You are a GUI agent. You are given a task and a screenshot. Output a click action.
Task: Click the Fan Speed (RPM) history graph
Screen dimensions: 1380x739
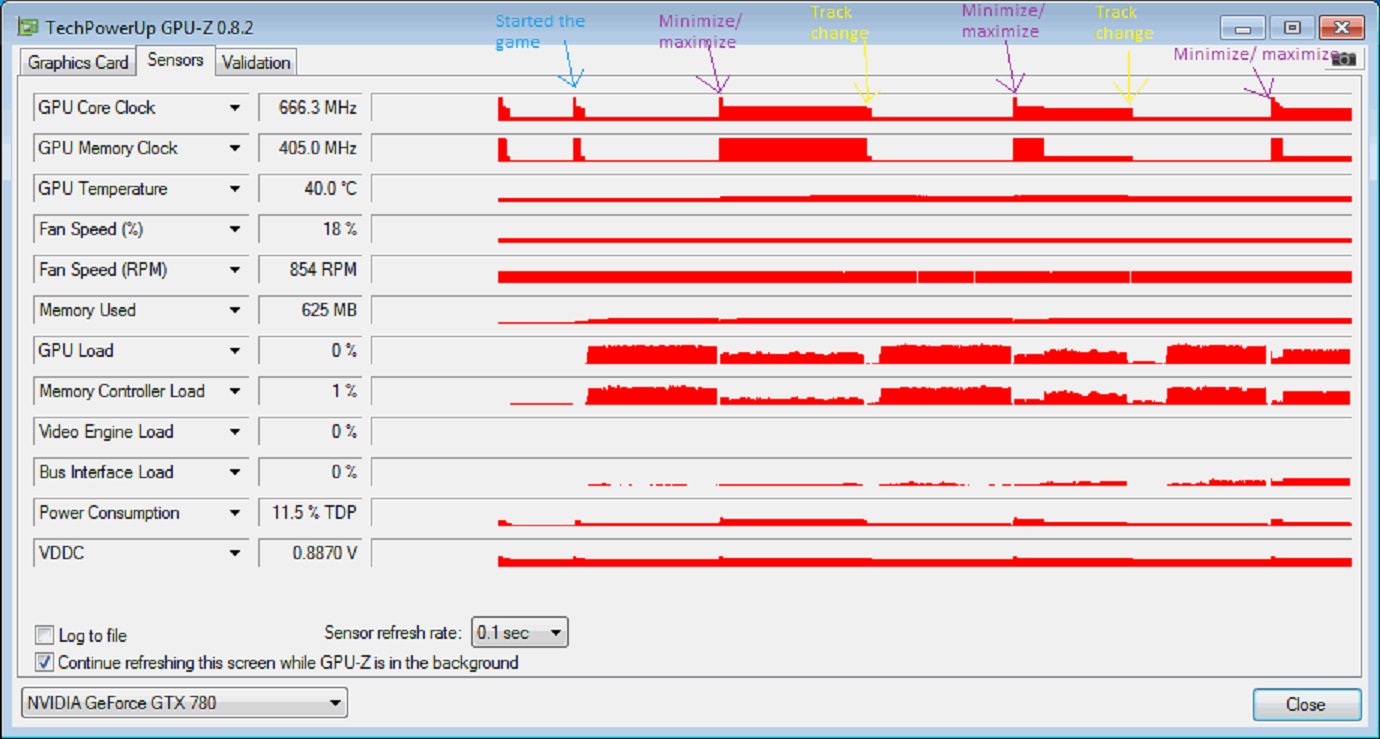pyautogui.click(x=862, y=270)
